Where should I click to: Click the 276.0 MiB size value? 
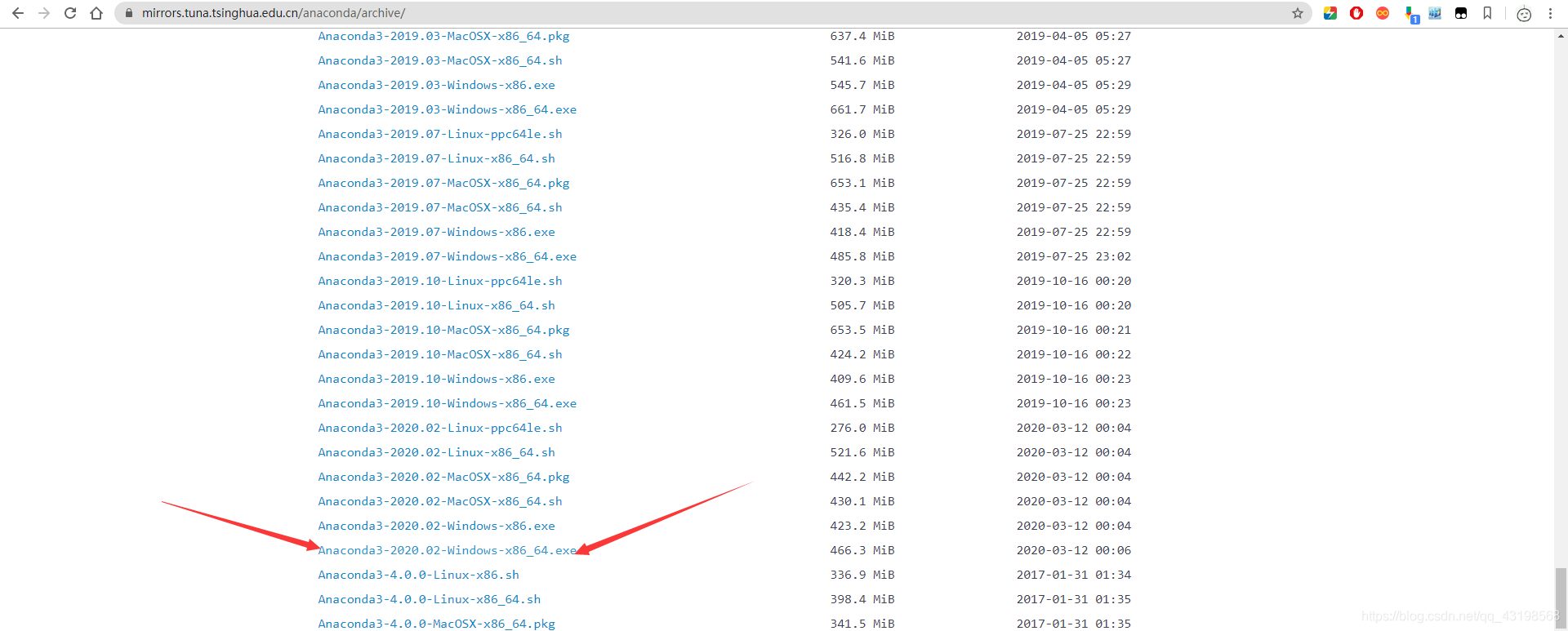[862, 428]
